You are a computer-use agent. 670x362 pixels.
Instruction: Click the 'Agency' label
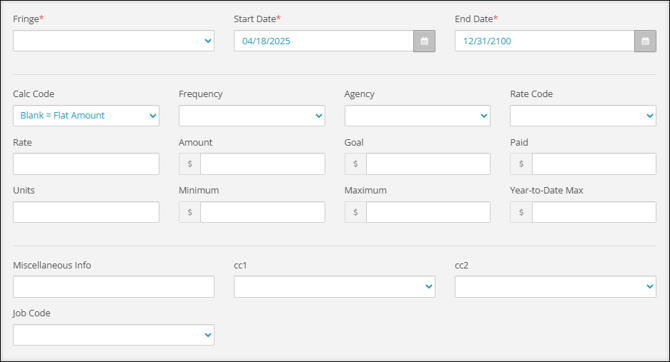(x=359, y=94)
